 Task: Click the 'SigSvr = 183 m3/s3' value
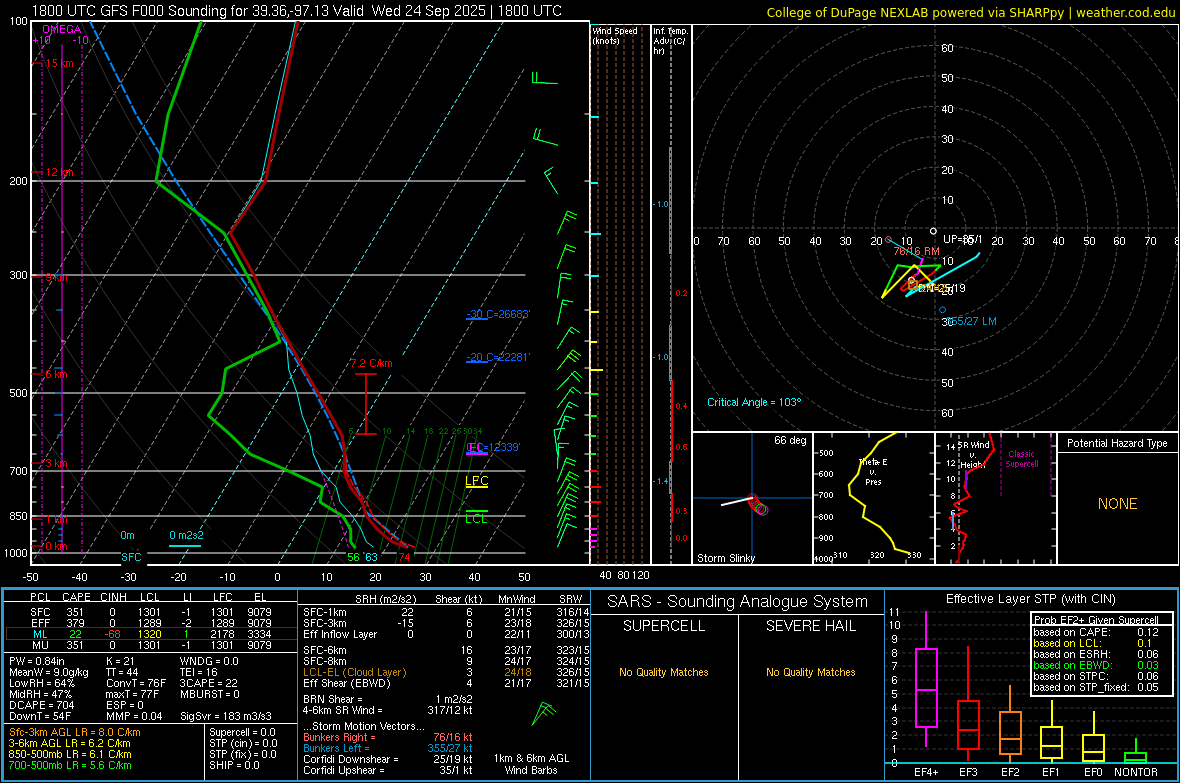coord(226,716)
